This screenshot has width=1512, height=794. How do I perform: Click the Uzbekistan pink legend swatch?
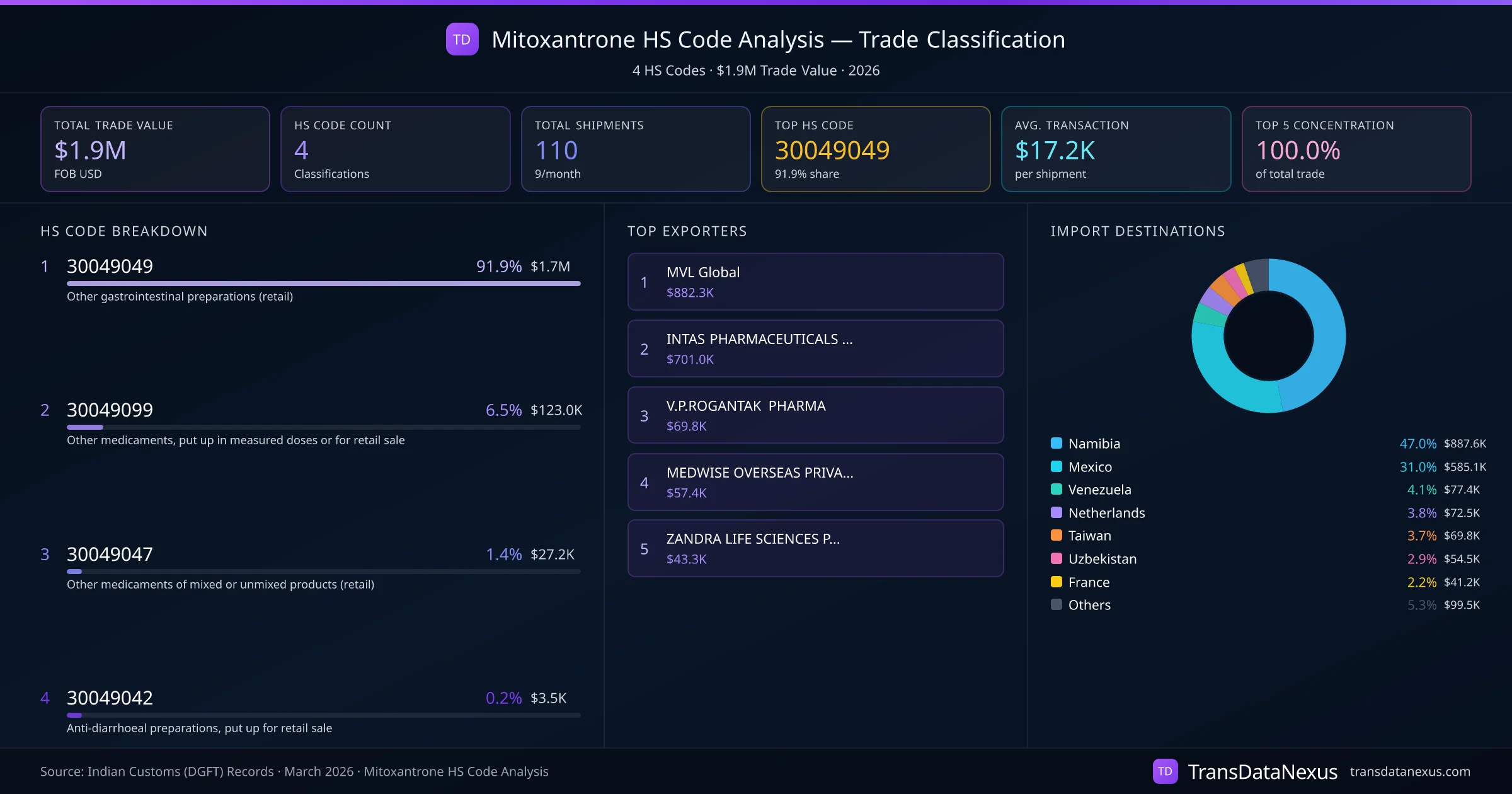(x=1057, y=558)
